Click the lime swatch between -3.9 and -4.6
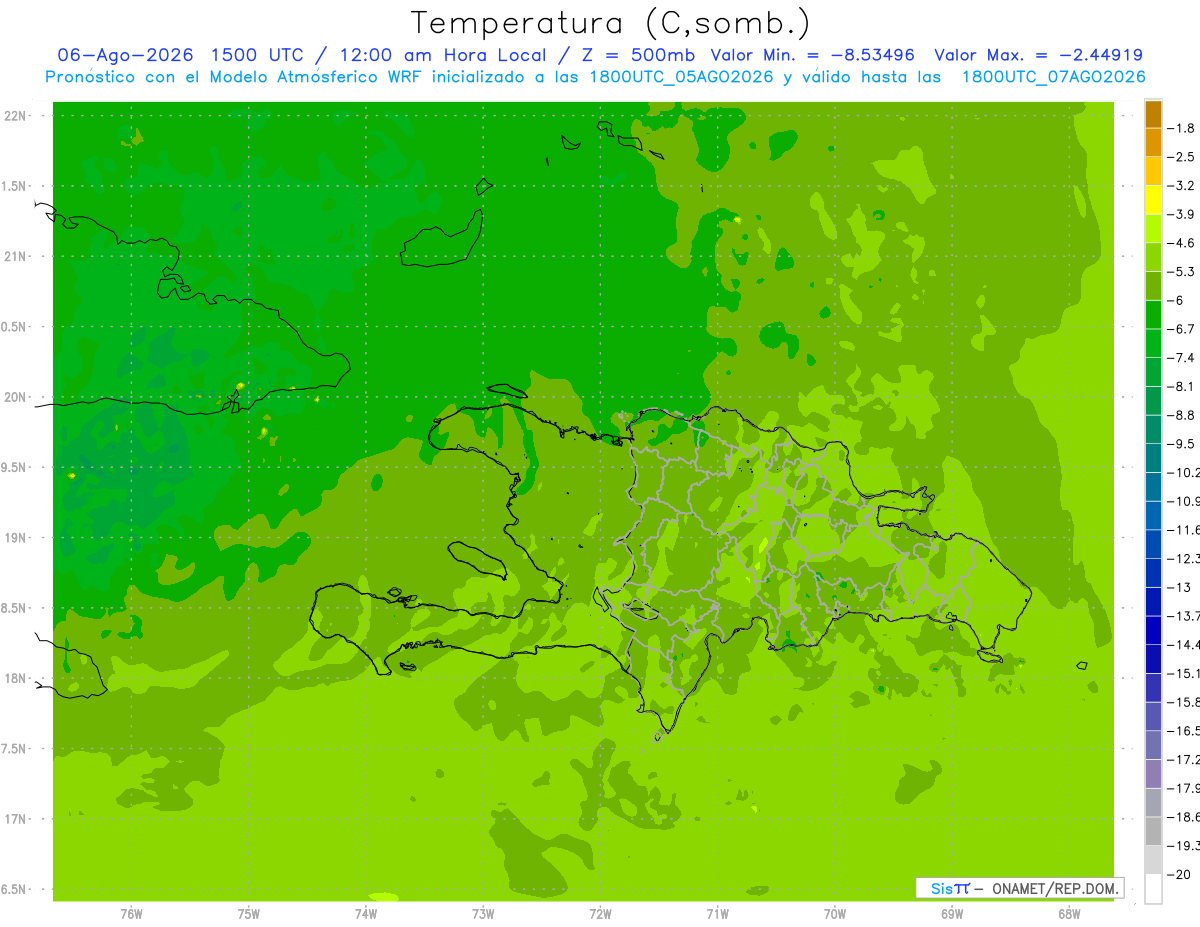The width and height of the screenshot is (1200, 927). tap(1153, 229)
